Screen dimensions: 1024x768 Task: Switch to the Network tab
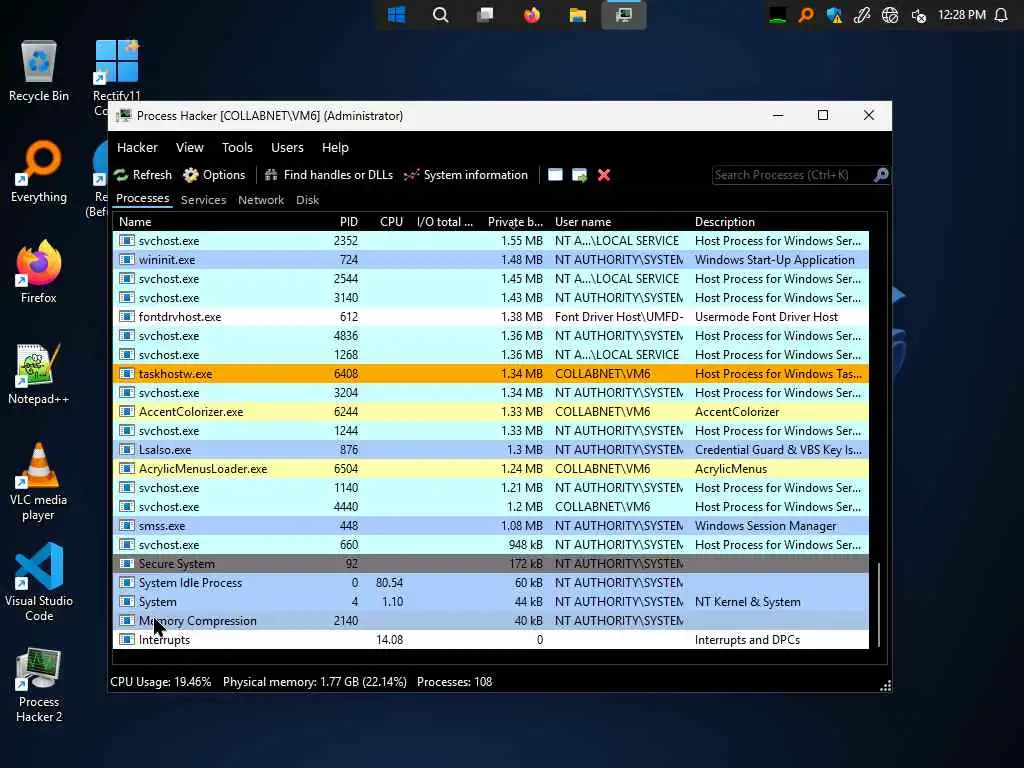pyautogui.click(x=261, y=200)
